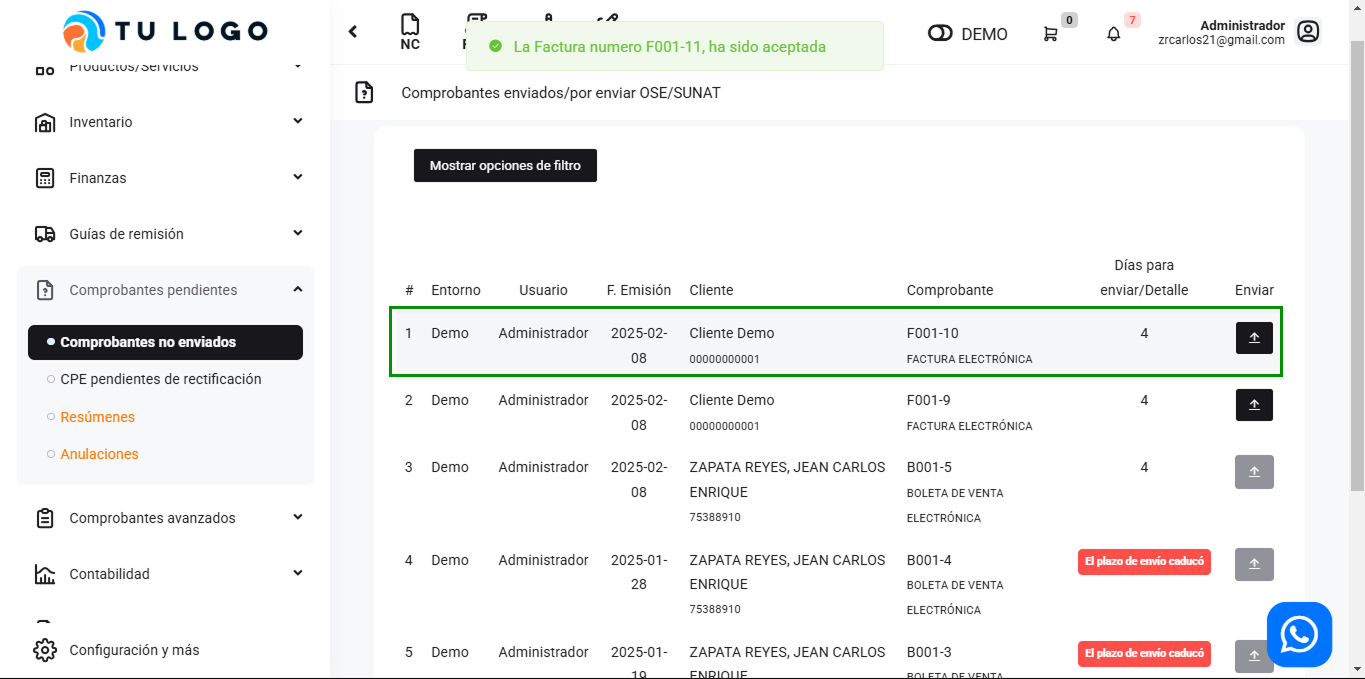
Task: Click the back arrow in top bar
Action: pyautogui.click(x=353, y=32)
